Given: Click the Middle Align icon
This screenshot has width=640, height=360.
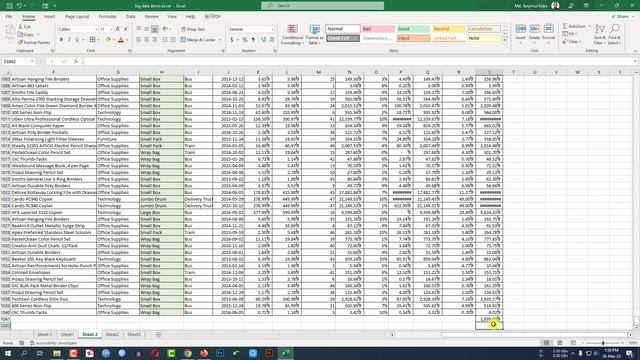Looking at the screenshot, I should (147, 29).
